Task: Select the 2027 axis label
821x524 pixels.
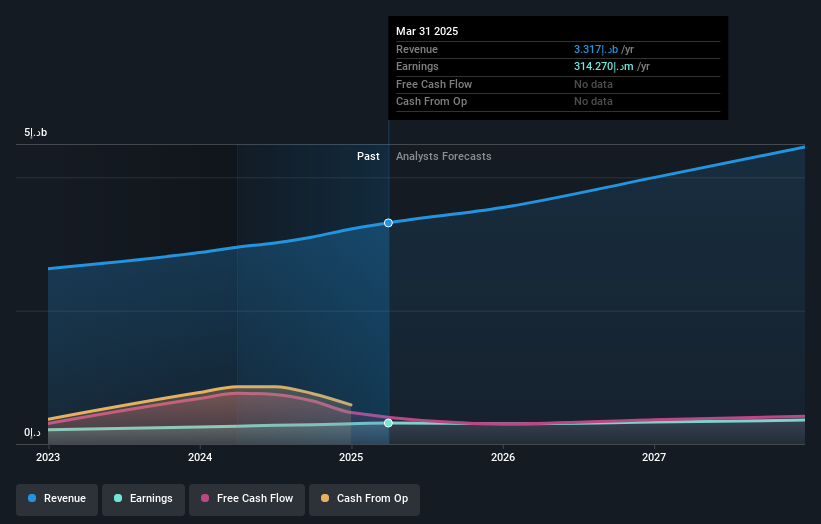Action: click(654, 457)
